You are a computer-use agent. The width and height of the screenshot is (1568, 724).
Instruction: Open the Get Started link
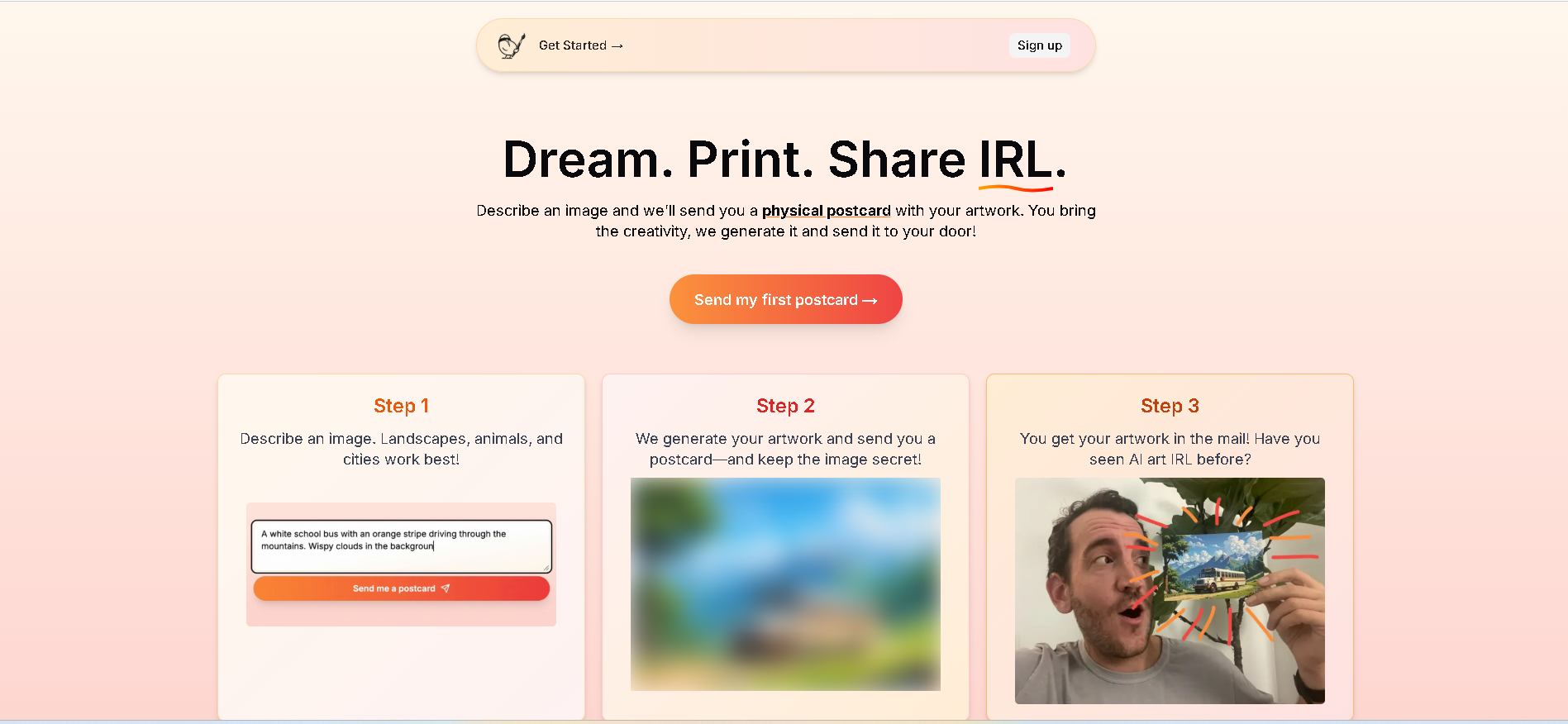point(580,45)
